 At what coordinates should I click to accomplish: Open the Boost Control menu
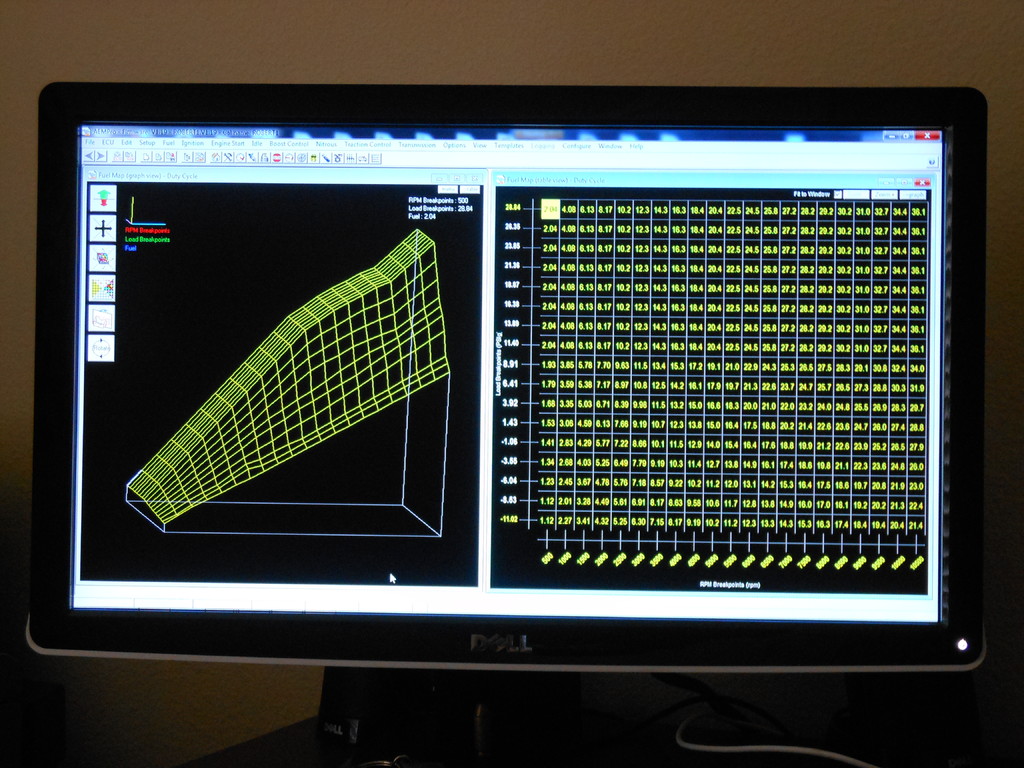tap(289, 144)
